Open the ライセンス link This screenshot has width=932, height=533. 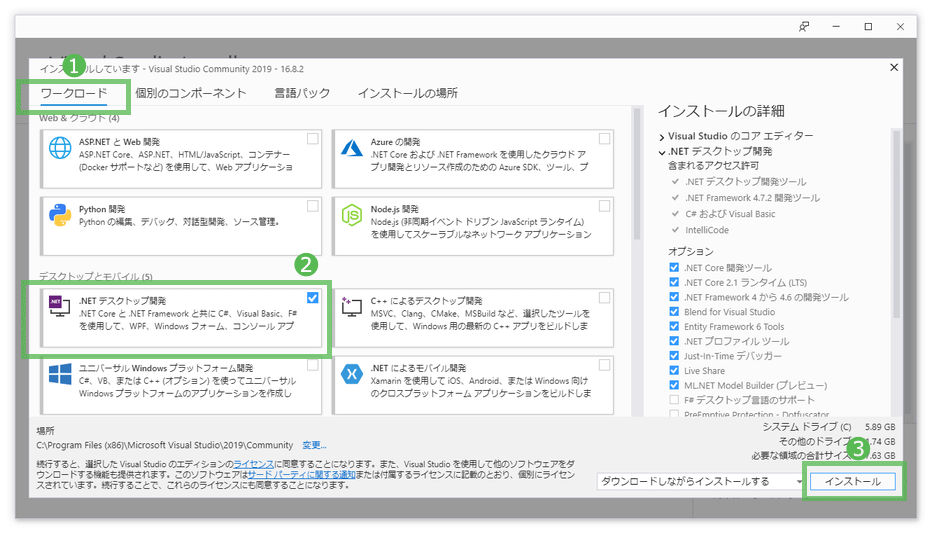click(x=253, y=464)
